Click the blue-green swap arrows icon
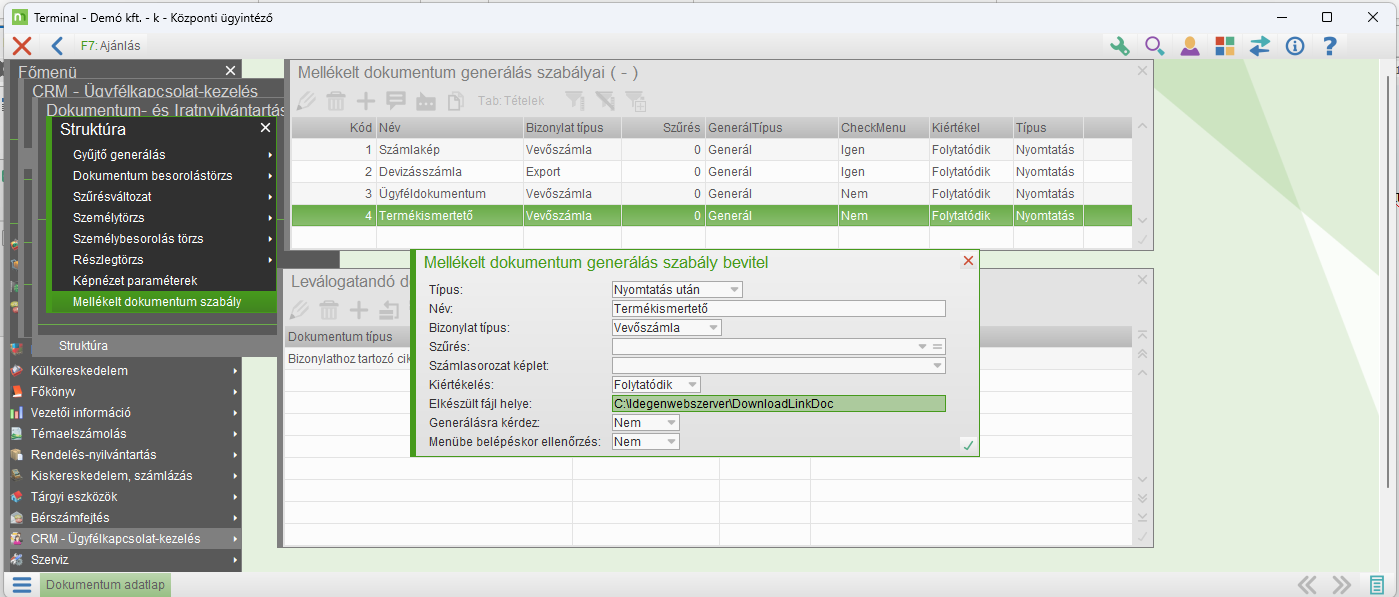The width and height of the screenshot is (1399, 597). click(x=1260, y=46)
